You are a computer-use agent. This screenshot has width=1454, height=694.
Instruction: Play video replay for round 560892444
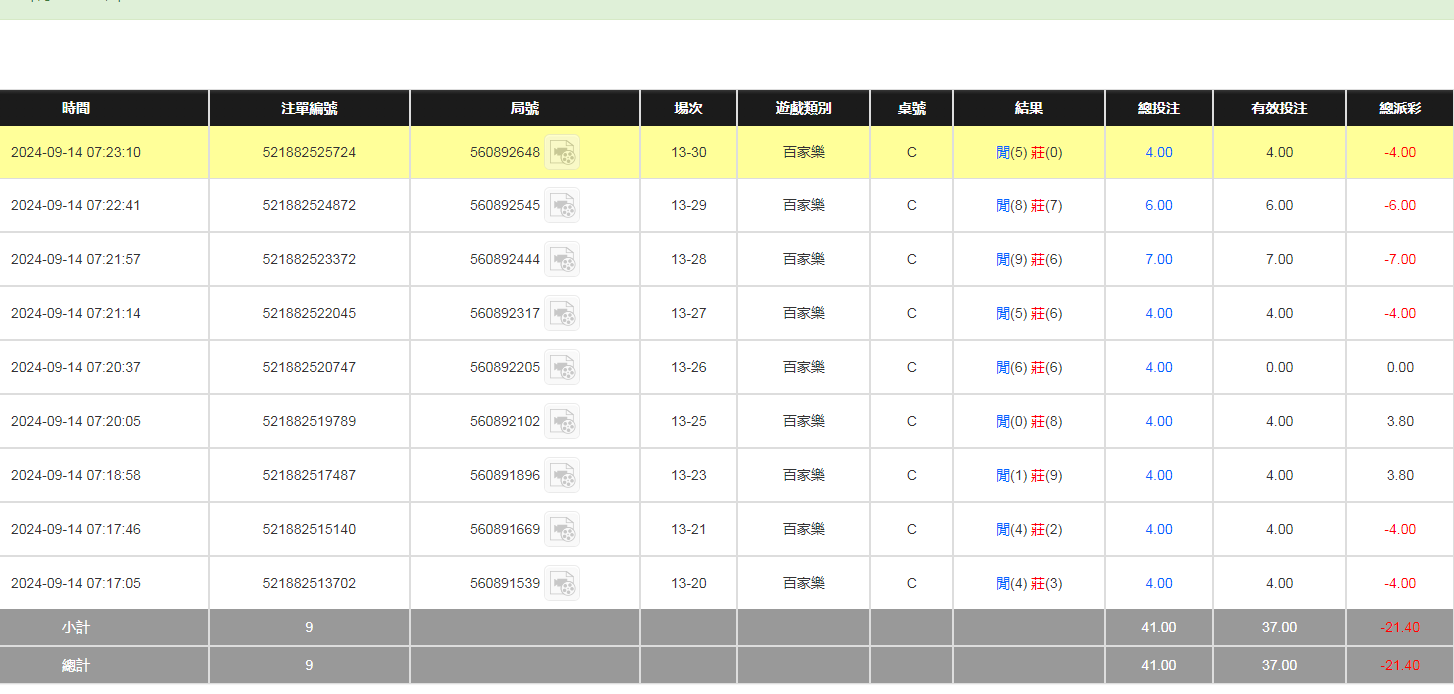click(562, 260)
